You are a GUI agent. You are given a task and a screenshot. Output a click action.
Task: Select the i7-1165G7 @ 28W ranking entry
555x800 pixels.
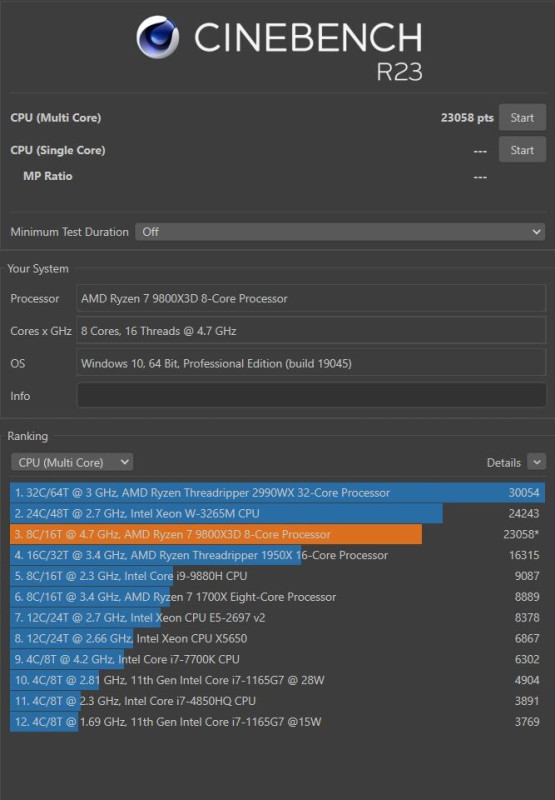coord(277,680)
